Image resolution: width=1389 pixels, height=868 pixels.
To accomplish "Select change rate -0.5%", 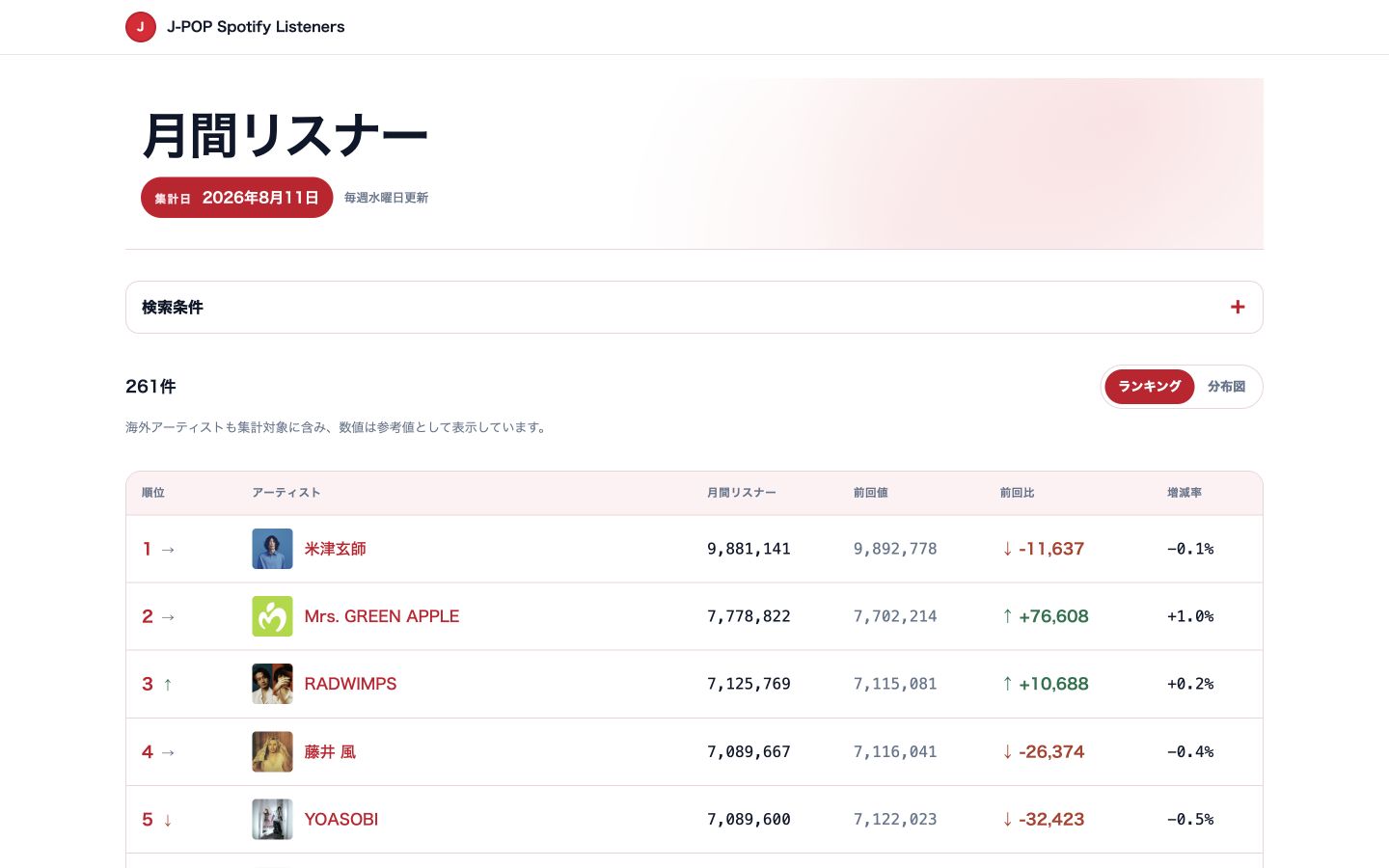I will click(1190, 819).
